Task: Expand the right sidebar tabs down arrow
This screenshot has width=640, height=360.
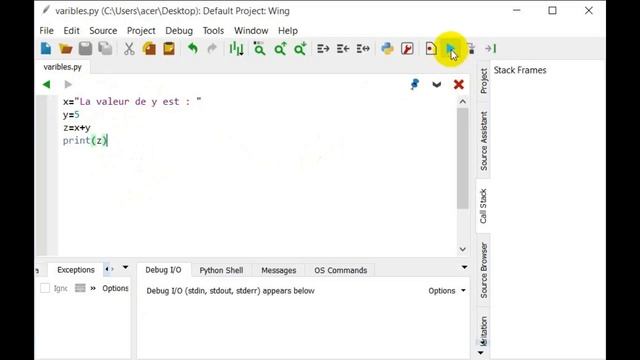Action: coord(481,353)
